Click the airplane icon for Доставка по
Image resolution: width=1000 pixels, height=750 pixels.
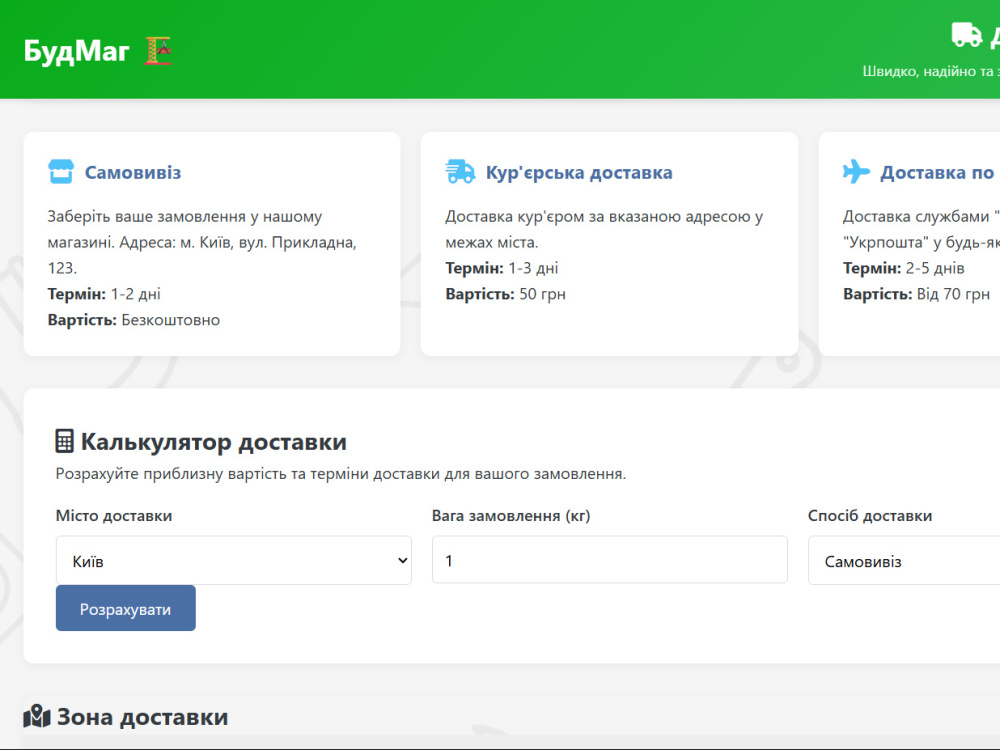856,172
